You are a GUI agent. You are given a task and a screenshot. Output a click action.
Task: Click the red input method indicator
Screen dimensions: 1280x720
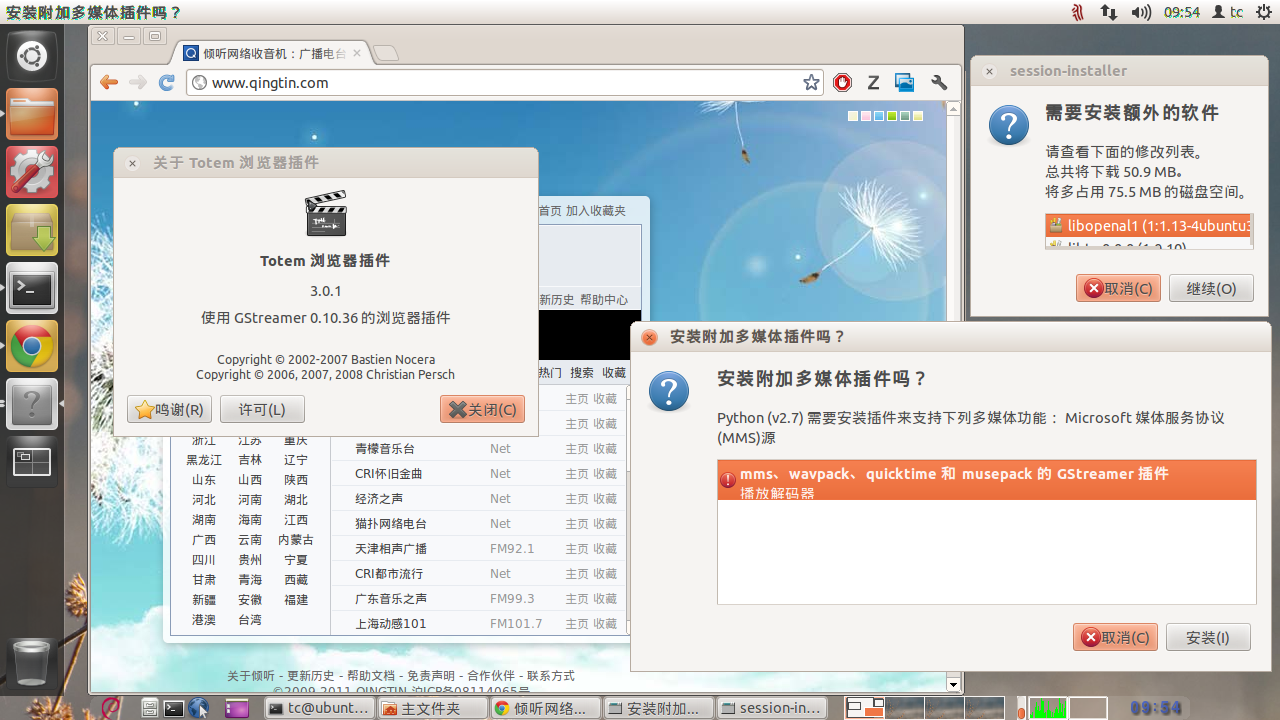[x=1077, y=12]
